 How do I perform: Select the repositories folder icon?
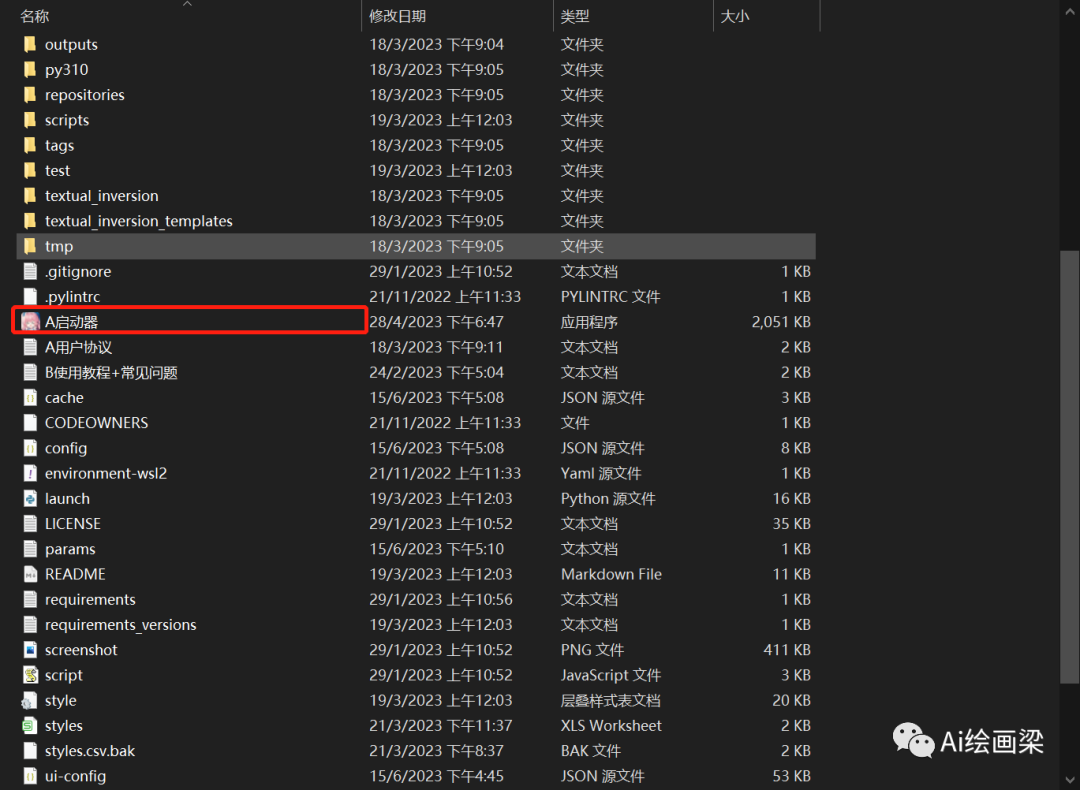point(30,95)
